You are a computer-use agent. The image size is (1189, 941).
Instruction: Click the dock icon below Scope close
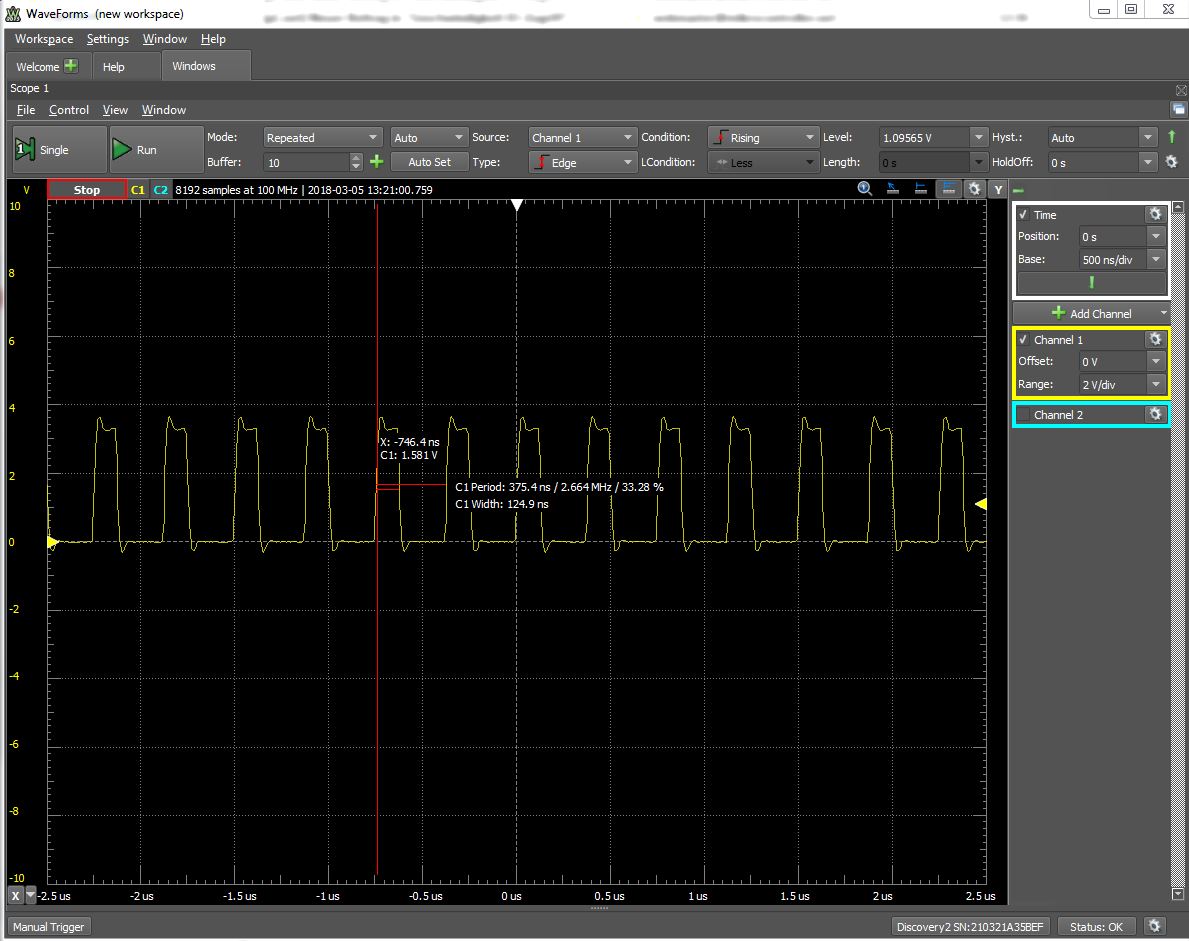(x=1178, y=109)
